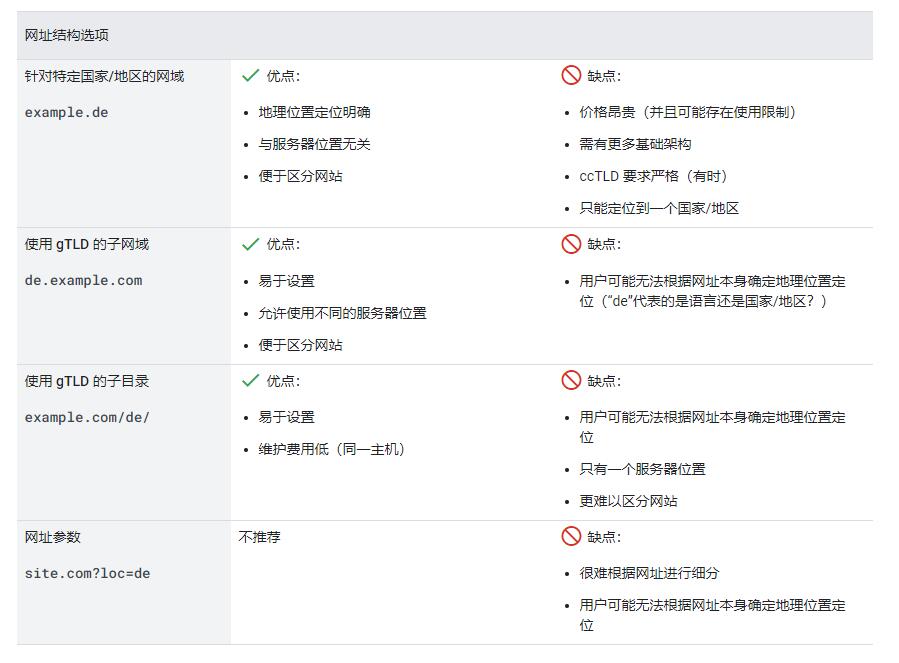Click the 针对特定国家/地区的网域 row title
The height and width of the screenshot is (663, 899).
tap(104, 76)
